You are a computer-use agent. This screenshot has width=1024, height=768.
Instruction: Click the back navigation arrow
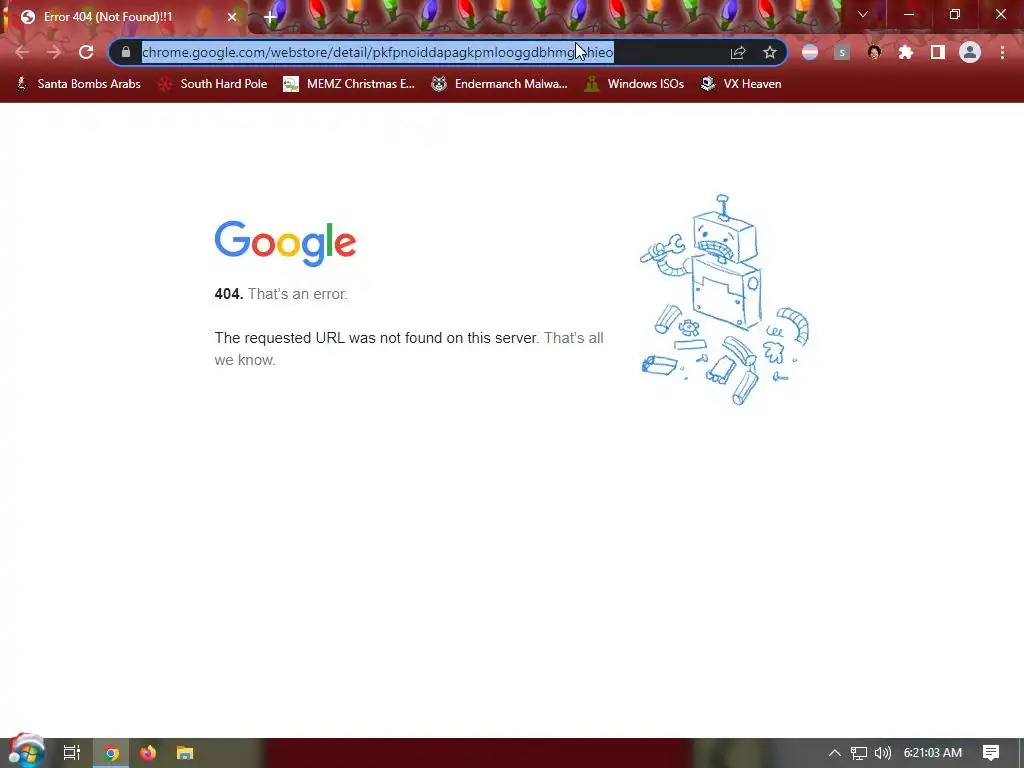tap(22, 52)
